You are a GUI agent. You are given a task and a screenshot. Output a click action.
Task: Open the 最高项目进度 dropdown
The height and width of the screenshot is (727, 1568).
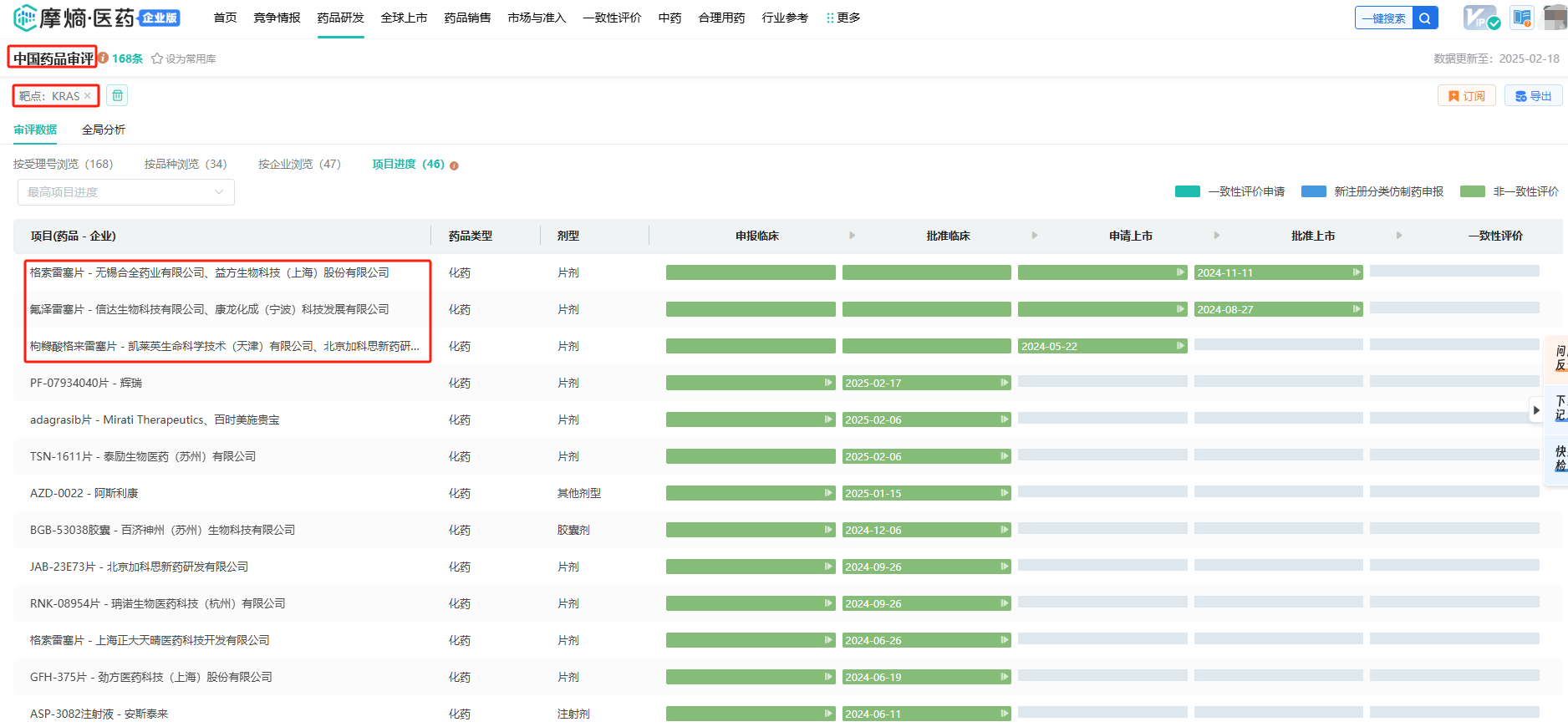point(126,192)
